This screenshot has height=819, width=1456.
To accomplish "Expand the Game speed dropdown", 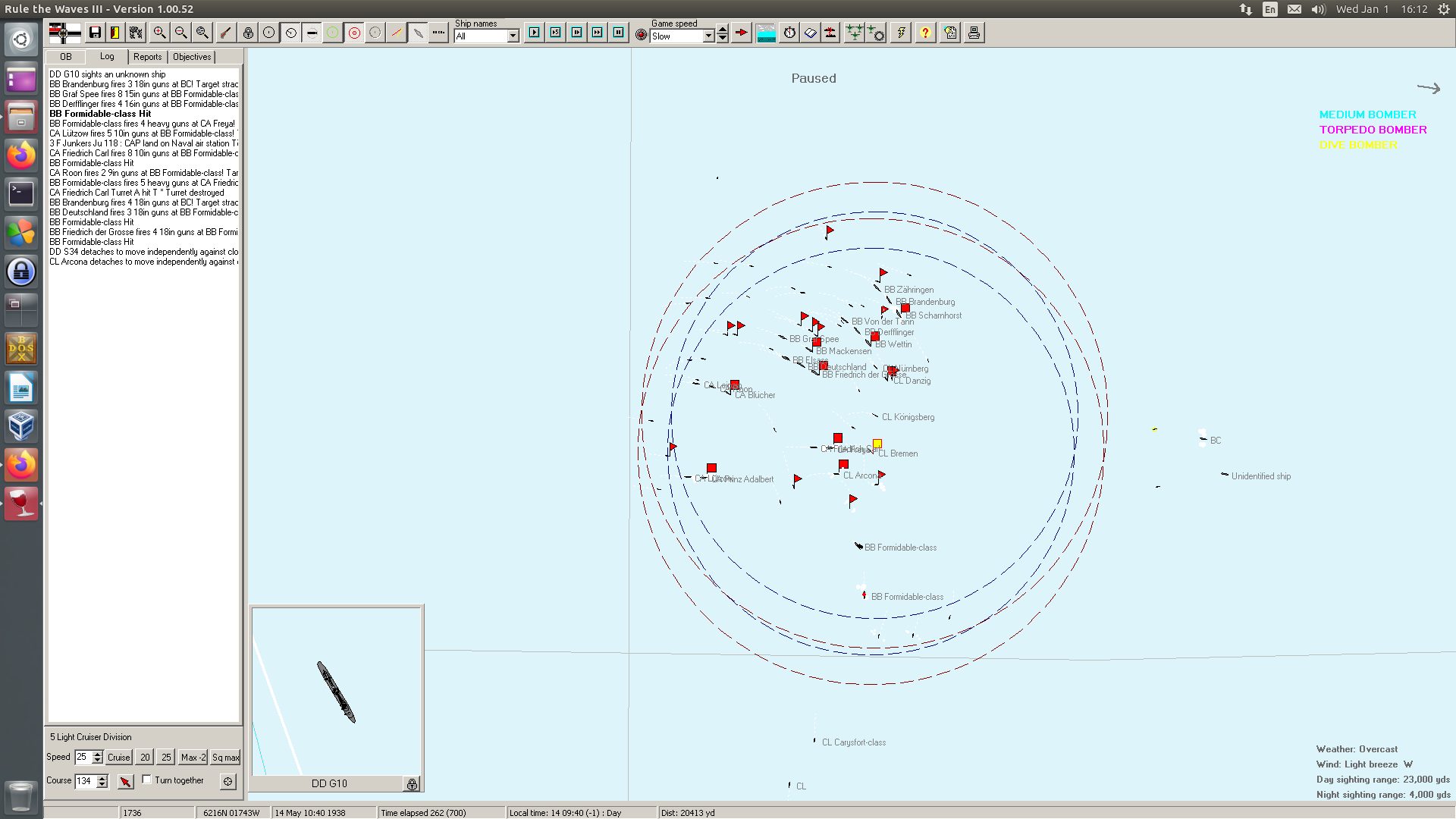I will [x=708, y=36].
